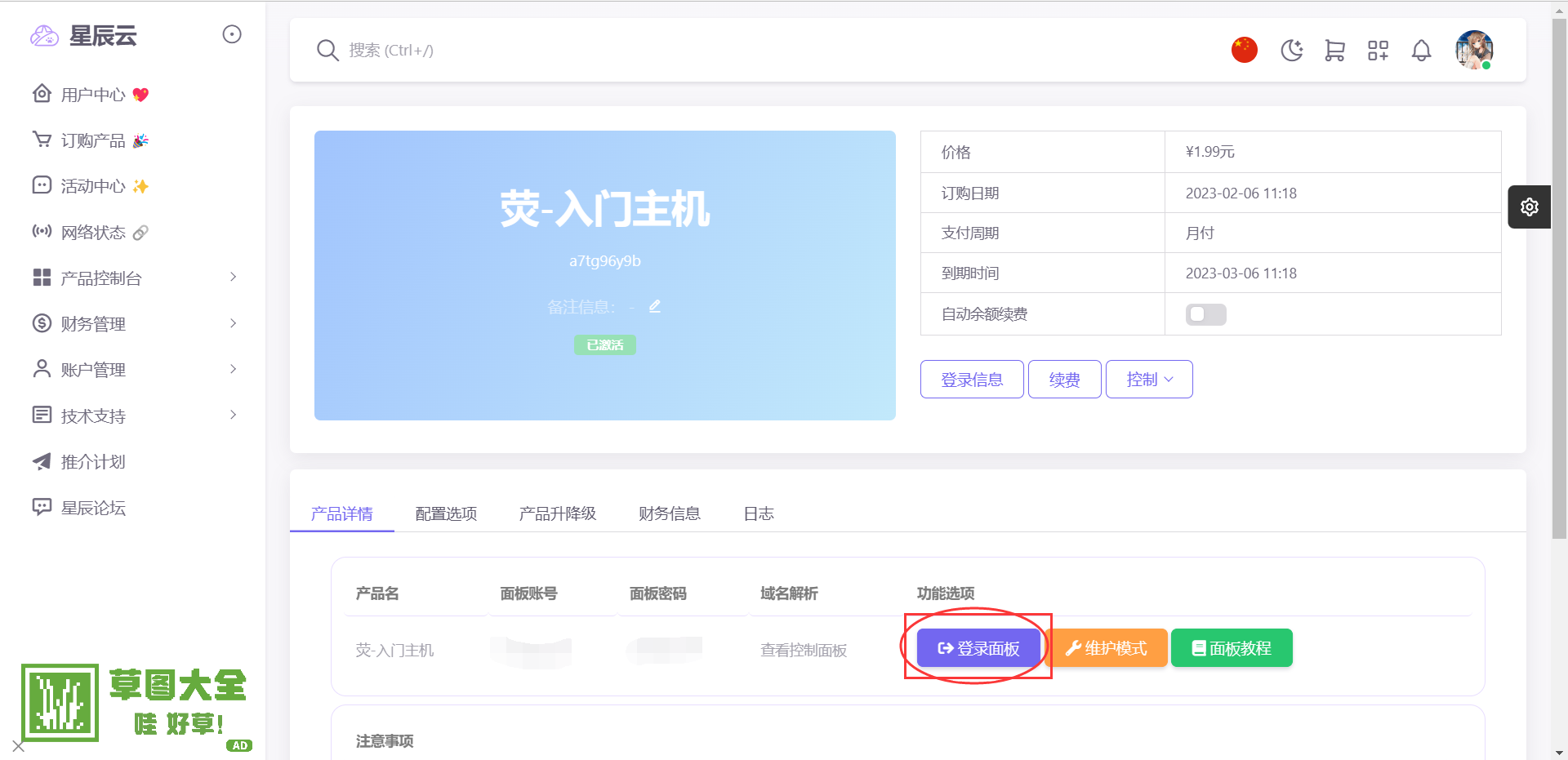Toggle the sidebar collapse circle button
1568x760 pixels.
tap(232, 34)
